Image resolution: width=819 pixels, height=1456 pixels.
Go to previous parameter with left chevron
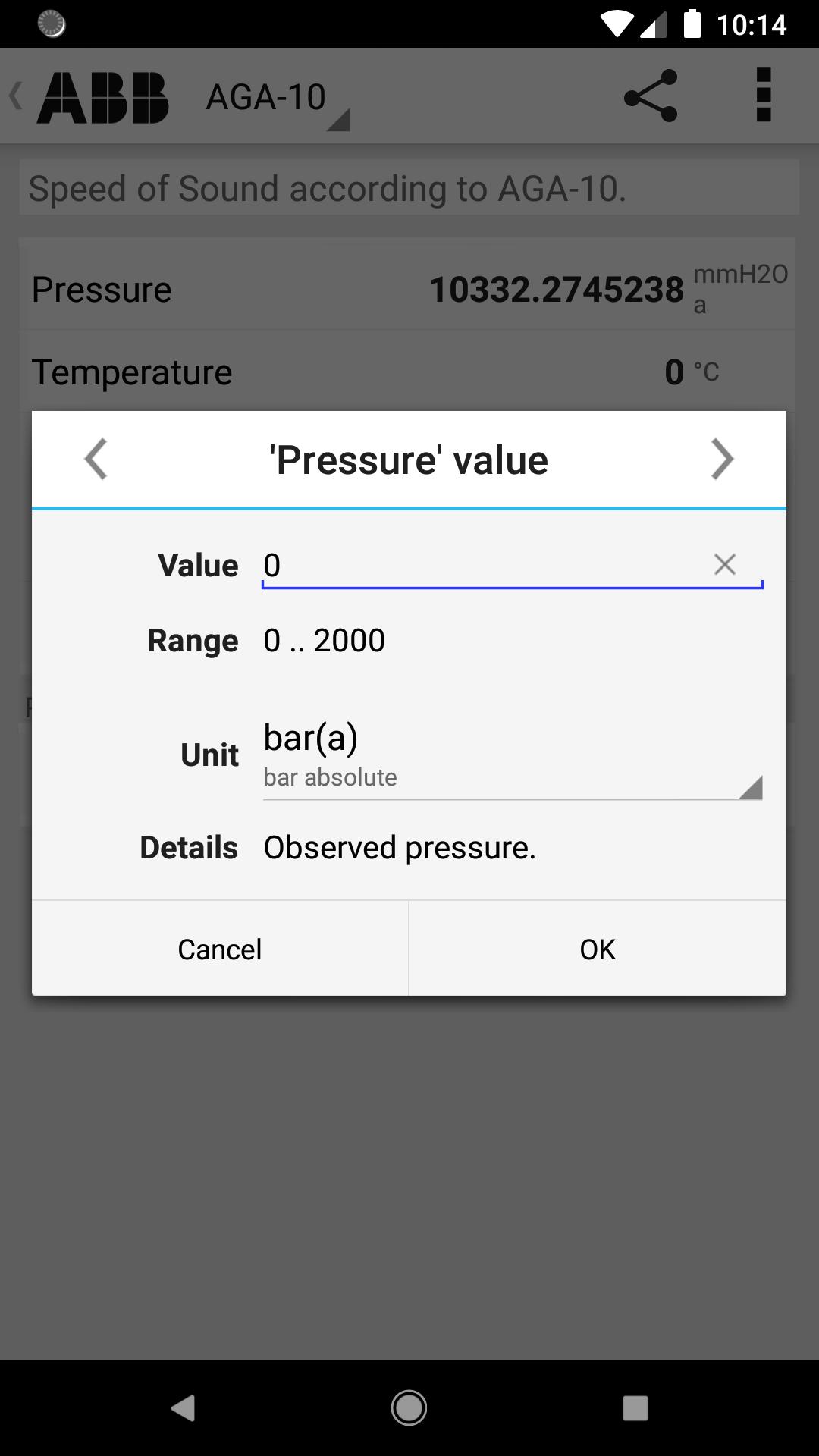click(96, 459)
